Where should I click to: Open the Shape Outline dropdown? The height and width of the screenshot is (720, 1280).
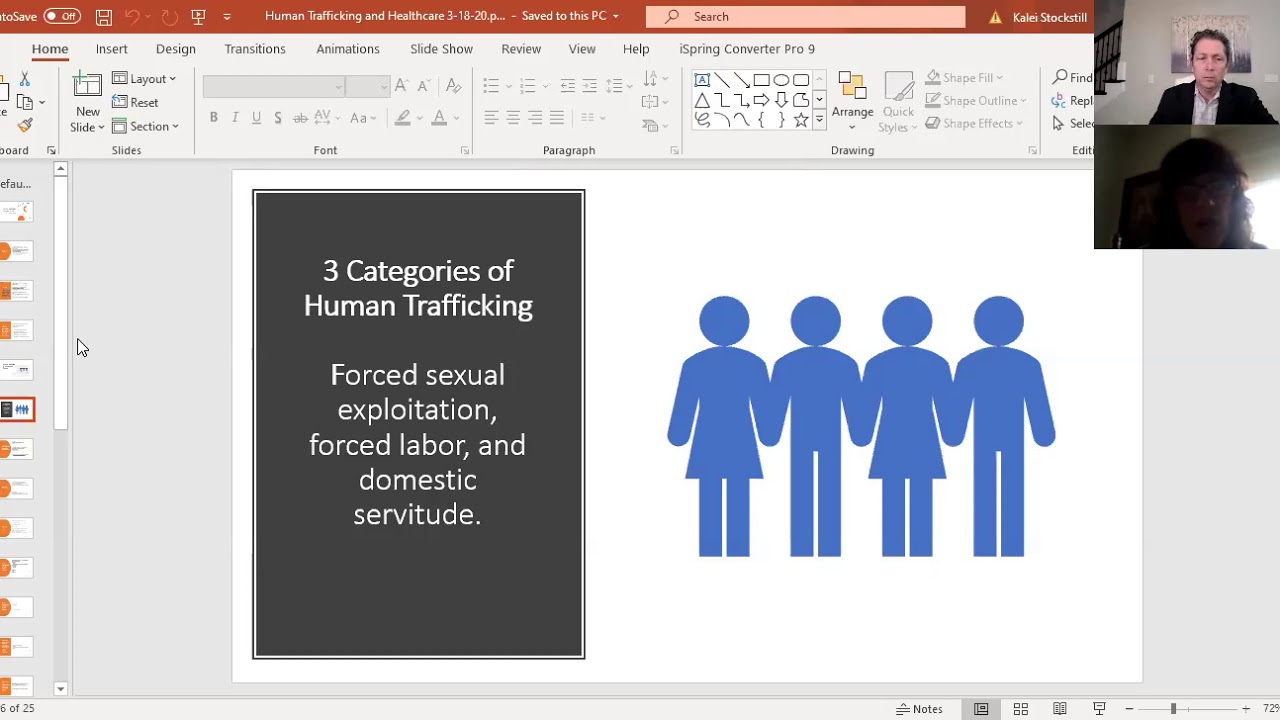[x=975, y=101]
